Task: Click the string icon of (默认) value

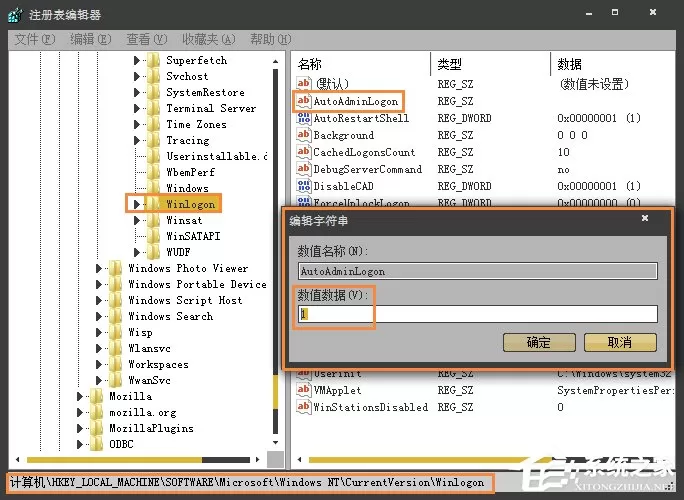Action: click(x=304, y=83)
